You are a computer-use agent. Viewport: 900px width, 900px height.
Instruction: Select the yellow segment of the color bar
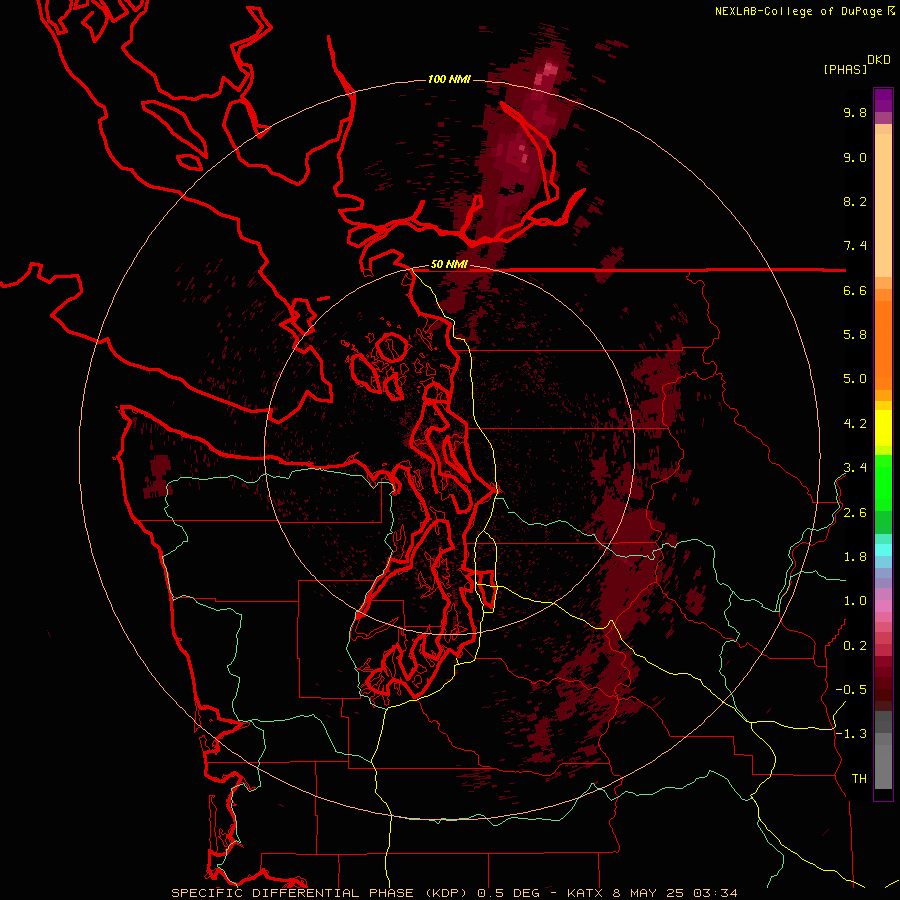click(883, 428)
